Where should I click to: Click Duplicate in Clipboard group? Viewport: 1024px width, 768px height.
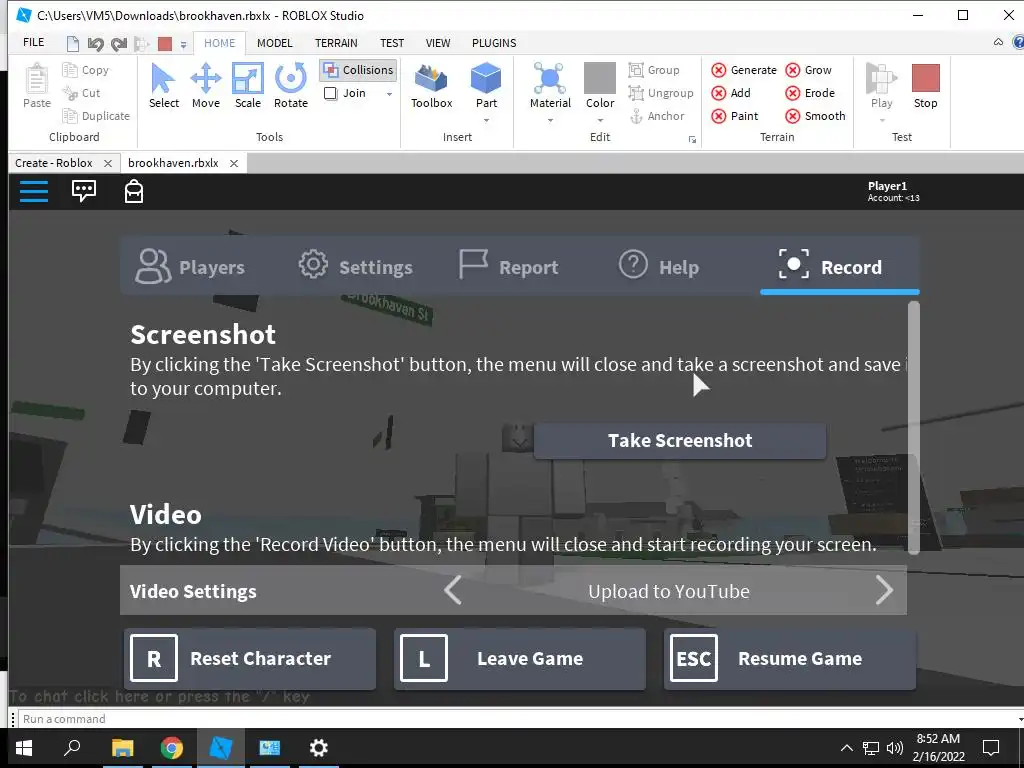tap(96, 116)
